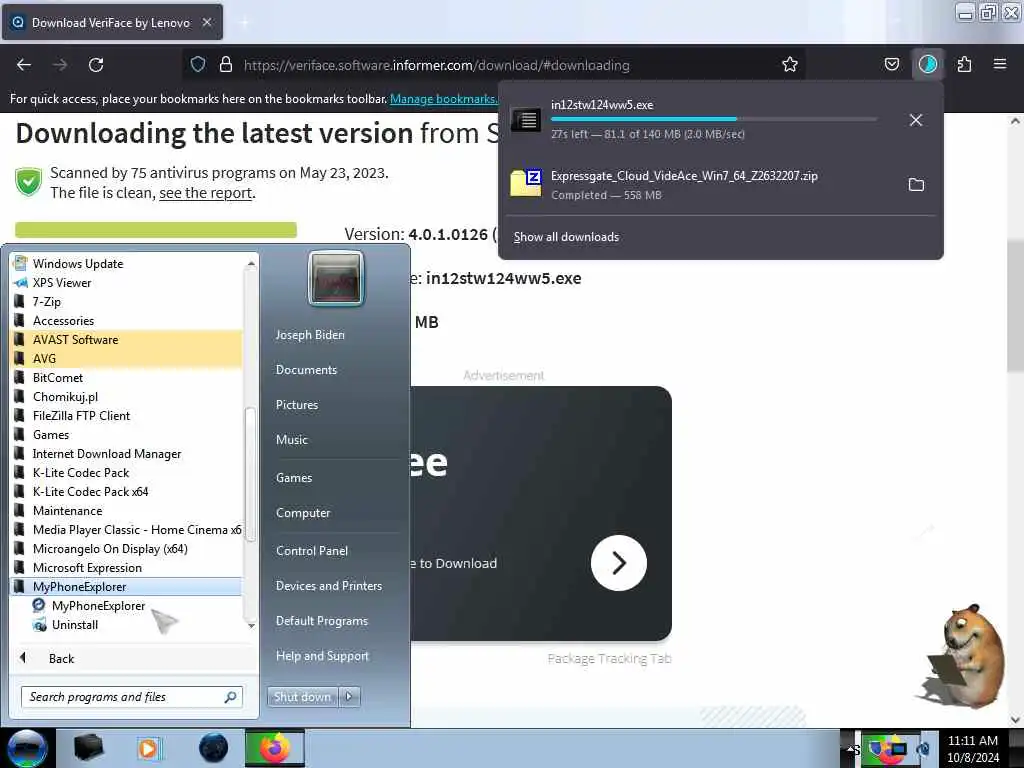Click the user account picture
This screenshot has width=1024, height=768.
(336, 279)
